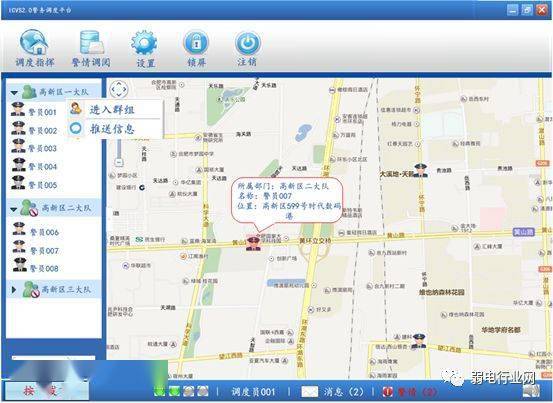The width and height of the screenshot is (553, 403).
Task: Click the 调度员001 status label
Action: click(253, 392)
